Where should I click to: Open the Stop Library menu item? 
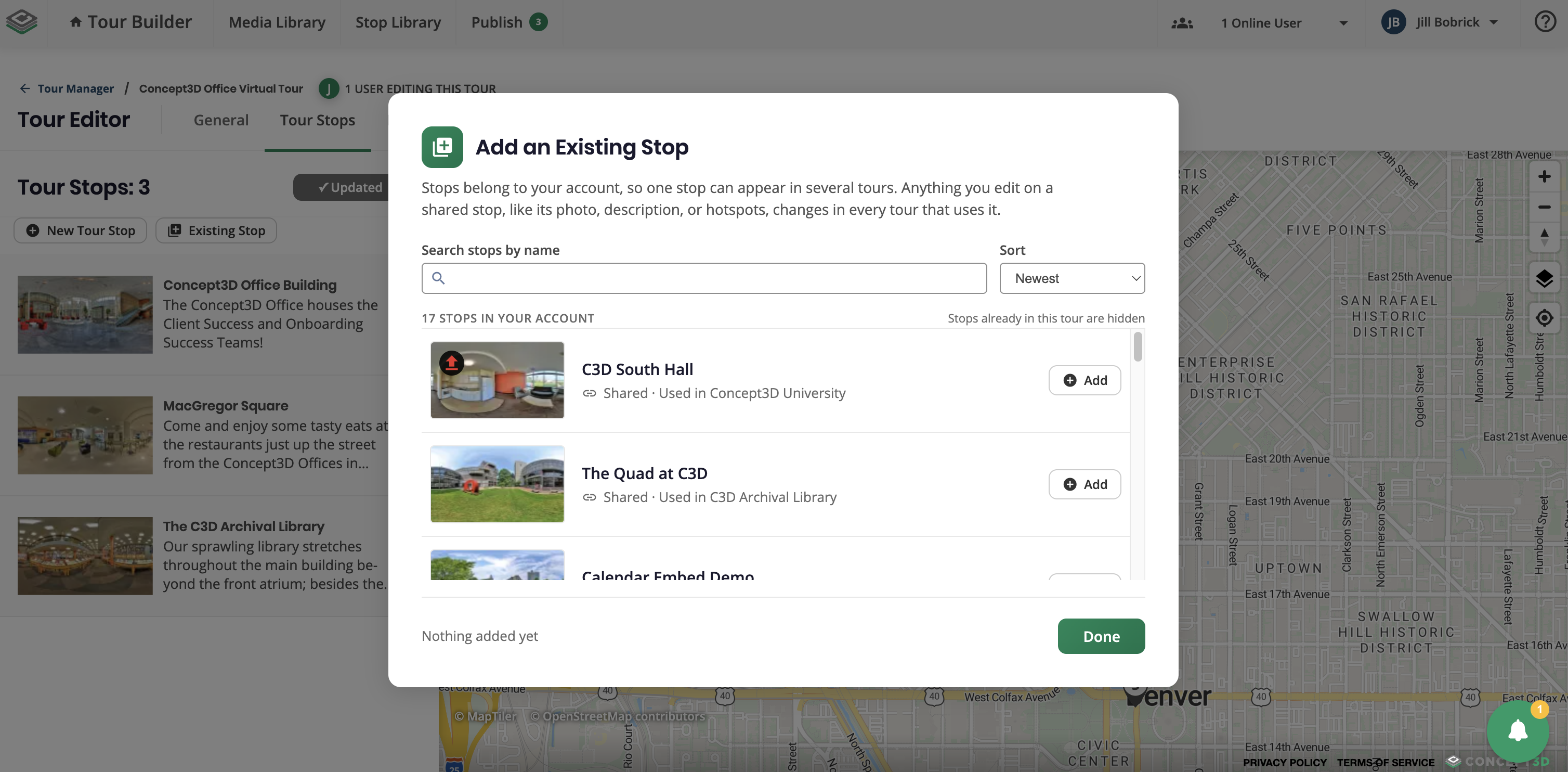coord(398,22)
